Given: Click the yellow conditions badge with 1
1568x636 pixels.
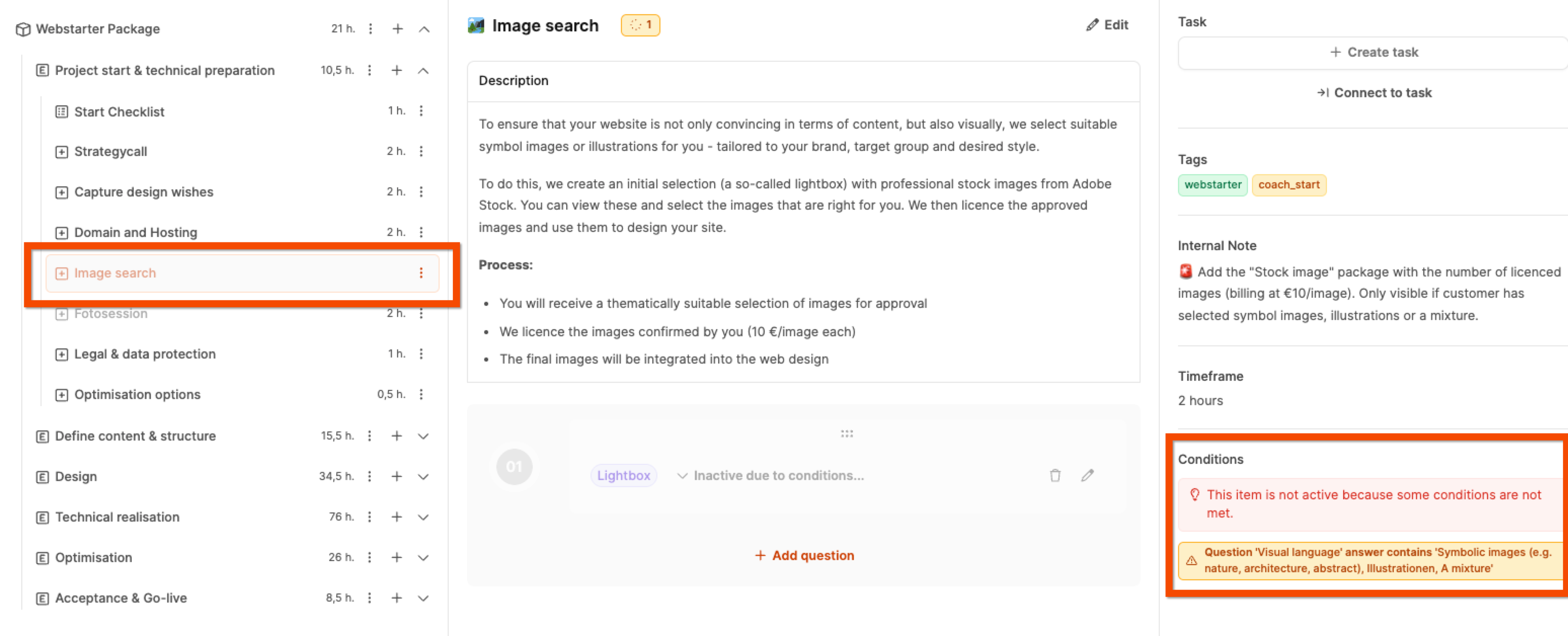Looking at the screenshot, I should 640,25.
